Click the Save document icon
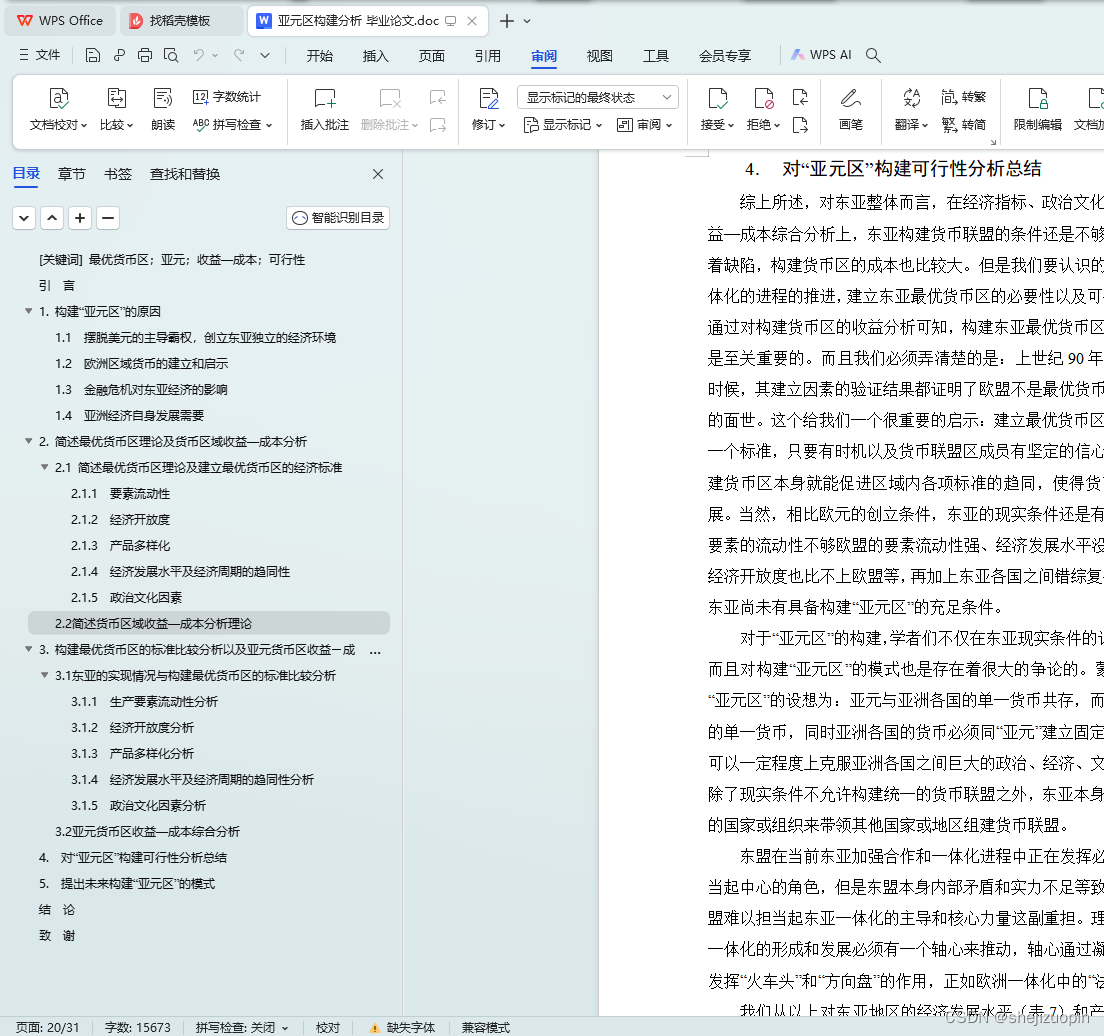The height and width of the screenshot is (1036, 1104). 93,55
